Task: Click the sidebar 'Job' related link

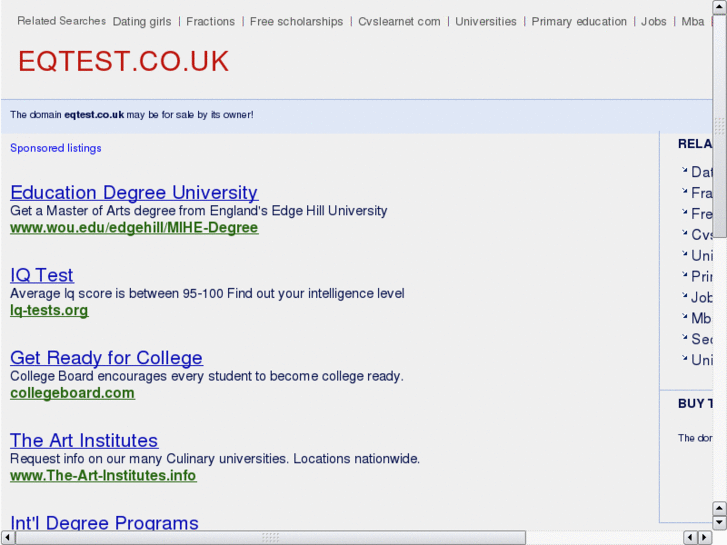Action: pos(701,297)
